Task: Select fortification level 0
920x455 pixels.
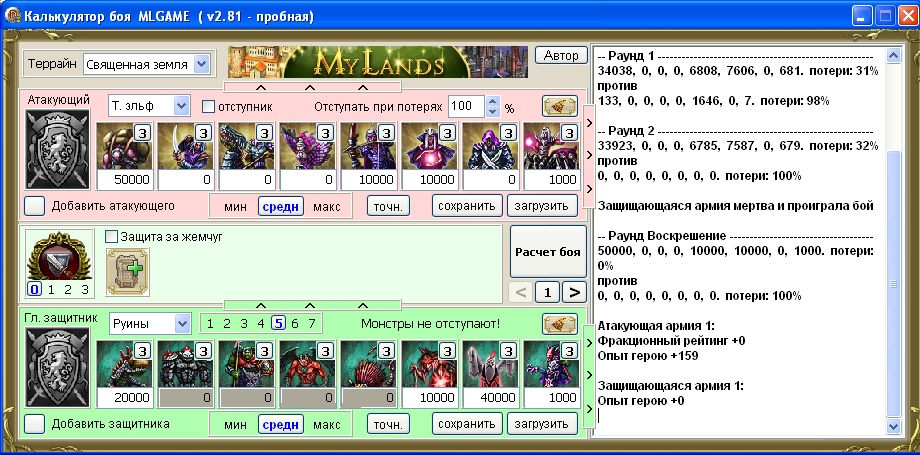Action: pyautogui.click(x=35, y=289)
